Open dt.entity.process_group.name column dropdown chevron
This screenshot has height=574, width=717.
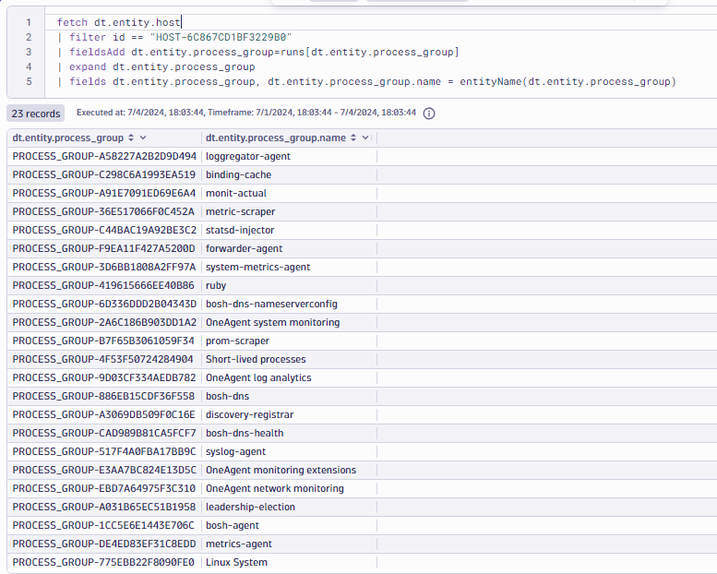(365, 138)
